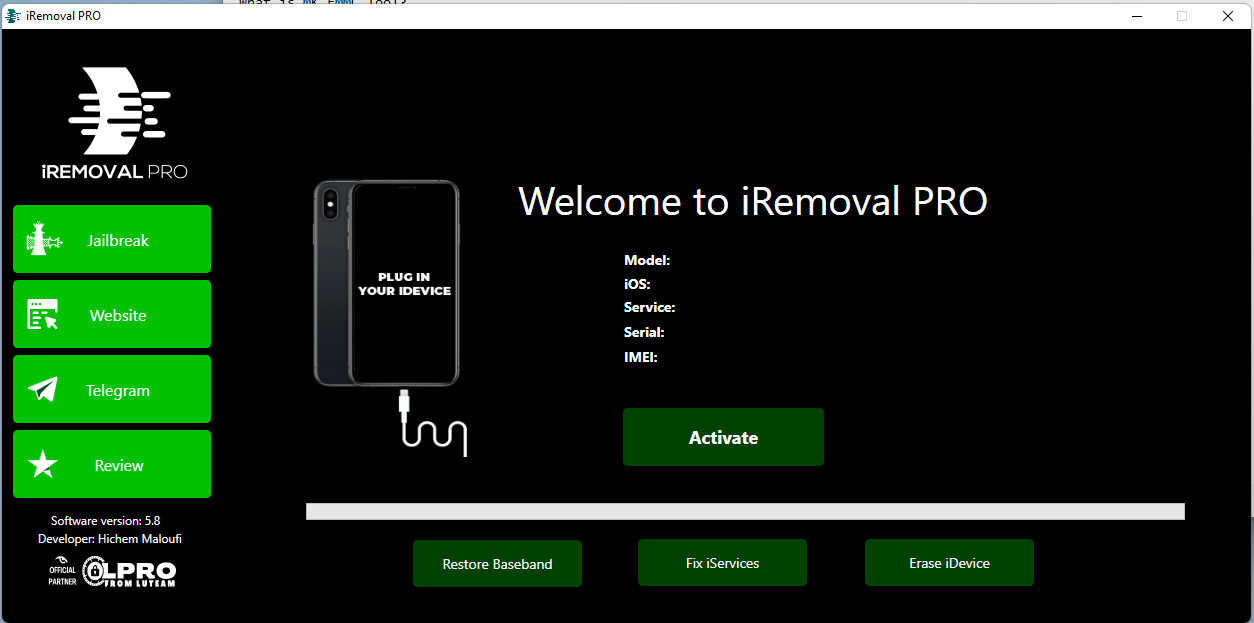Leave a Review
This screenshot has height=623, width=1254.
[111, 463]
